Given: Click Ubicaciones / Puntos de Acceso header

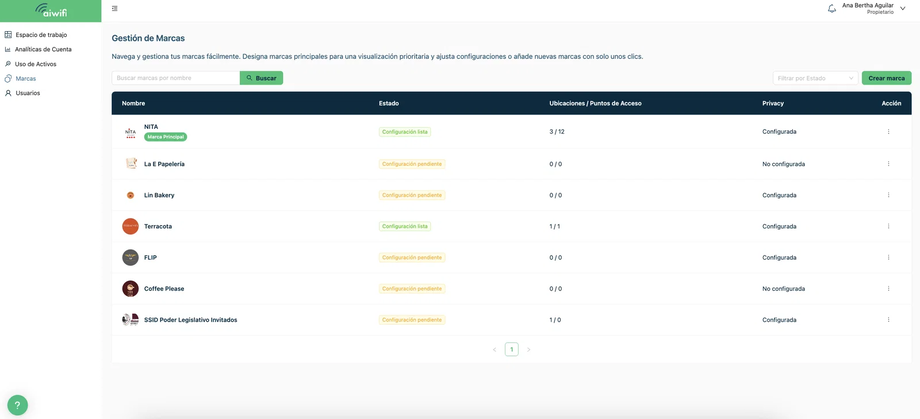Looking at the screenshot, I should 595,103.
